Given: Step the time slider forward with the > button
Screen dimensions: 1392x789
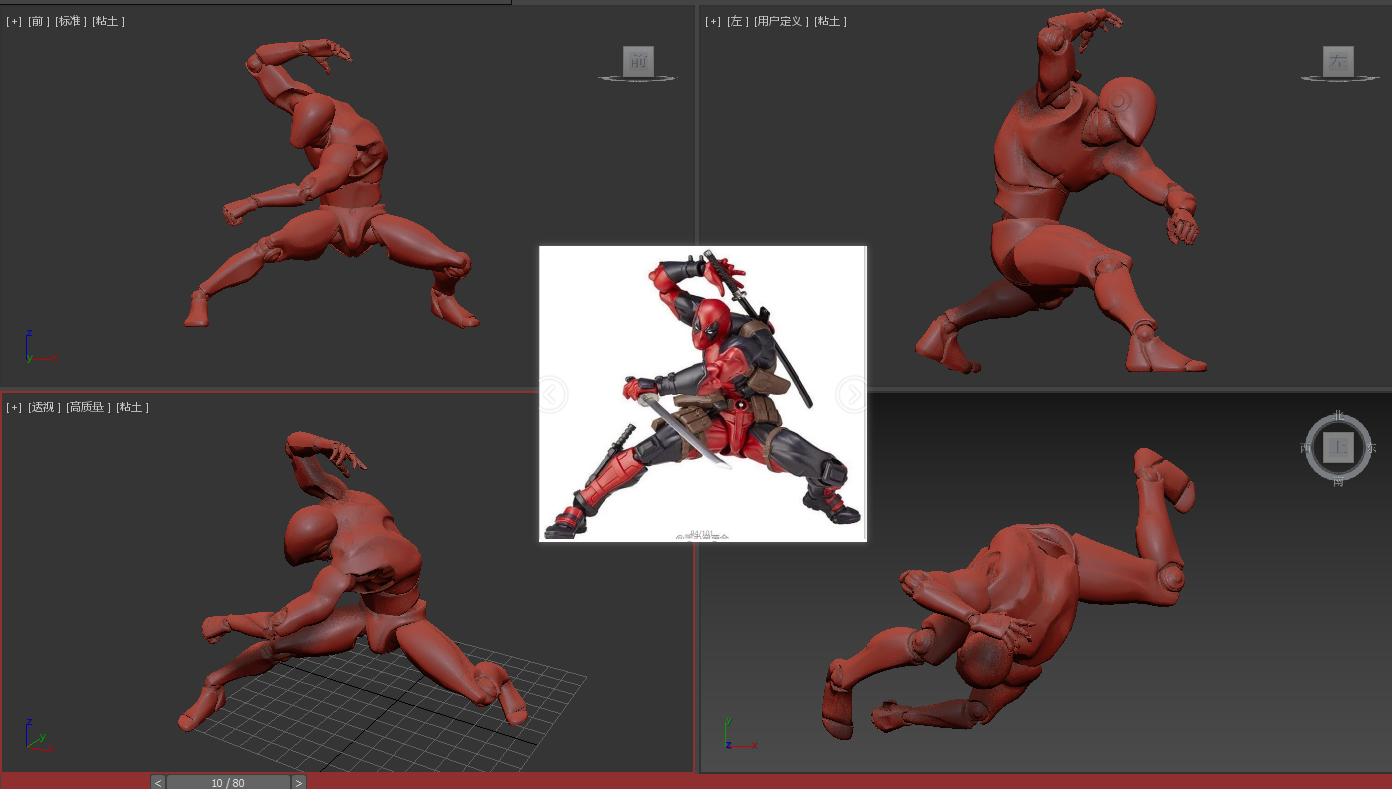Looking at the screenshot, I should [298, 782].
